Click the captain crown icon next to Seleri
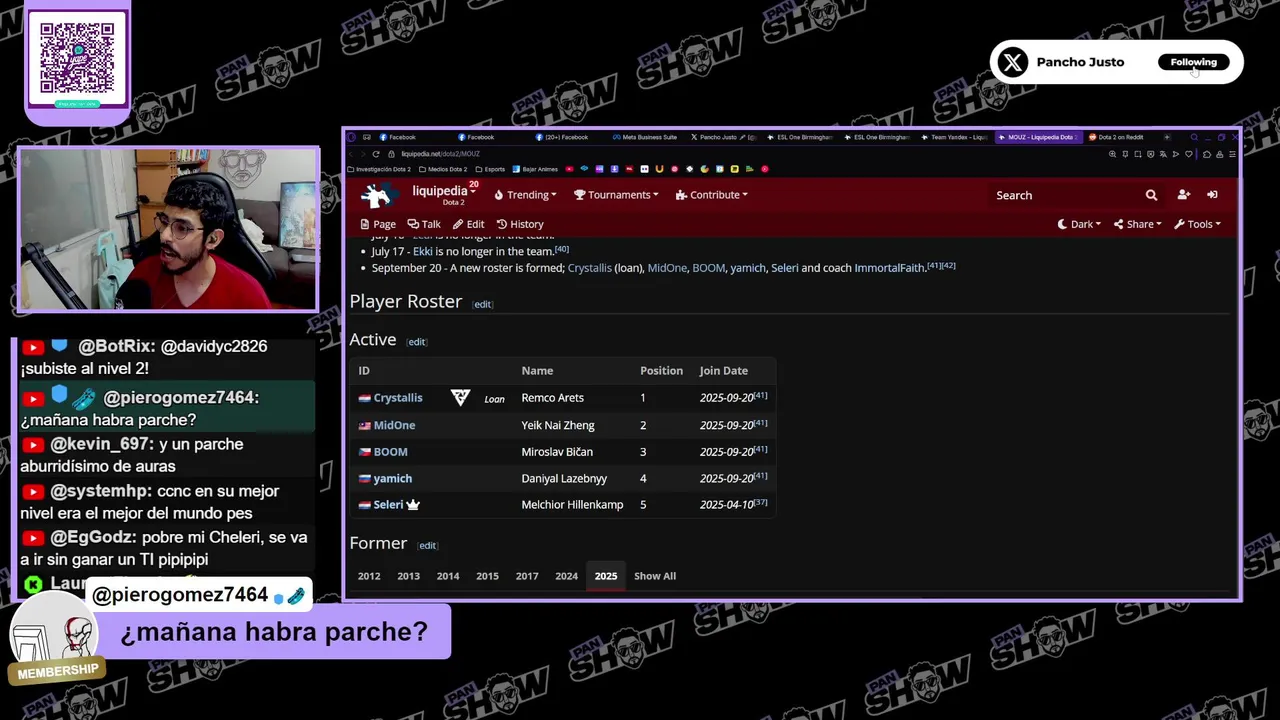The image size is (1280, 720). click(413, 505)
